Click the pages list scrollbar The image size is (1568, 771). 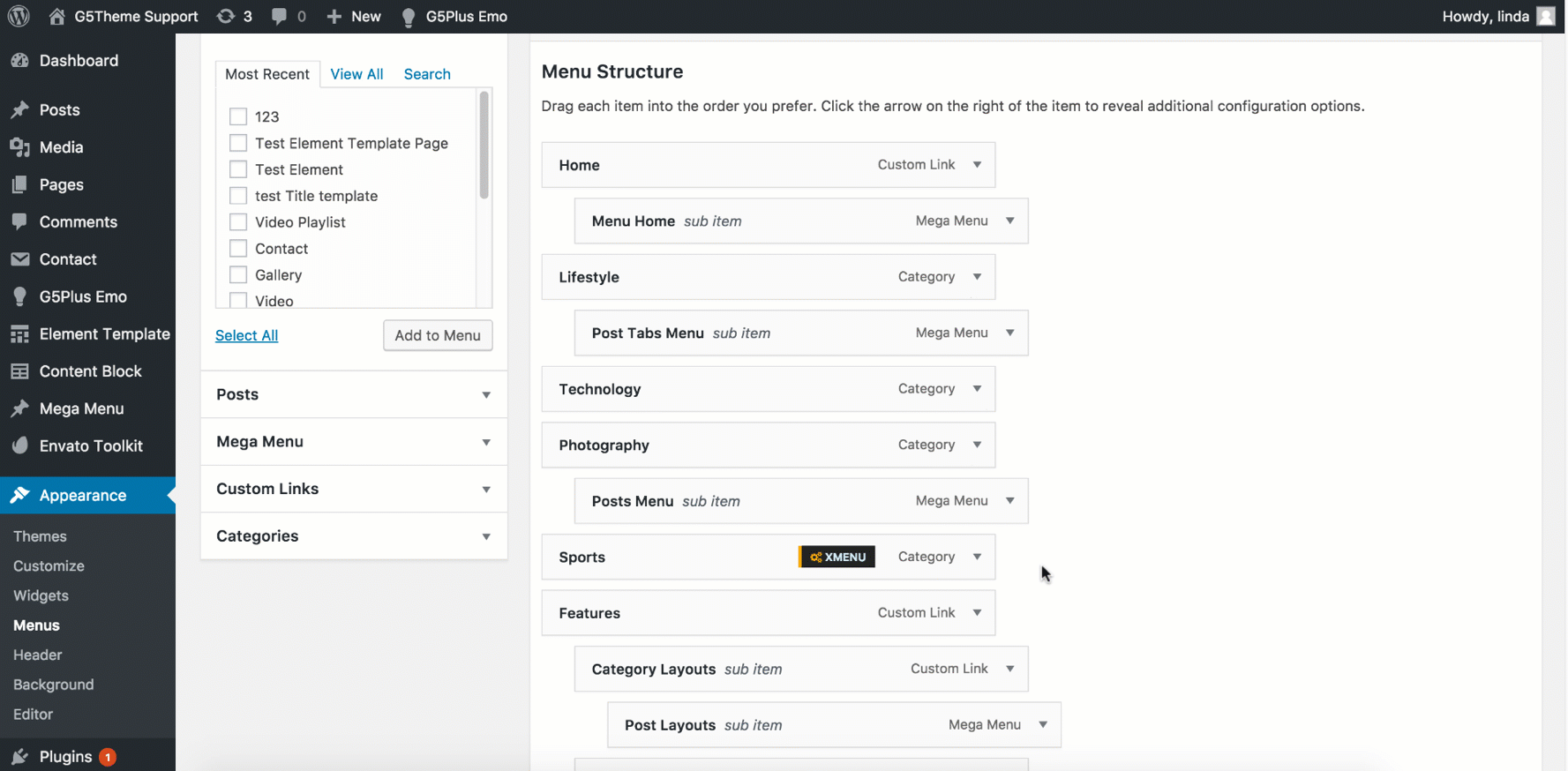(484, 146)
